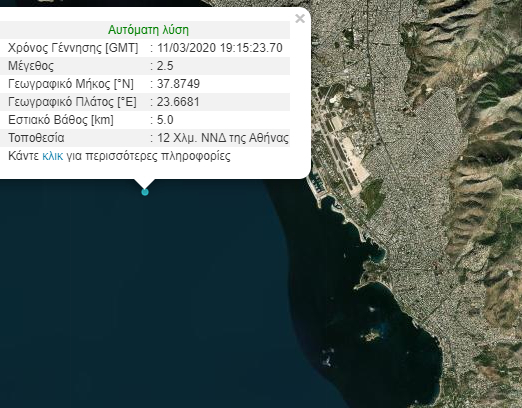522x408 pixels.
Task: Click the 'Γεωγραφικό Μήκος [°N]' label
Action: [x=71, y=84]
